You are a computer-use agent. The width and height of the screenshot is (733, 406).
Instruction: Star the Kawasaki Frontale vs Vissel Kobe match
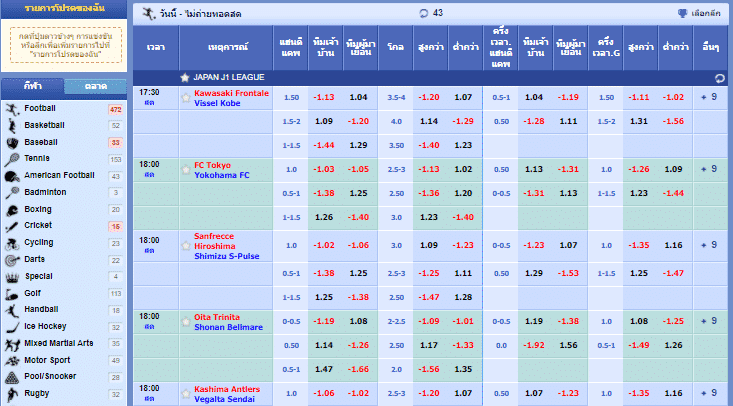(x=186, y=98)
